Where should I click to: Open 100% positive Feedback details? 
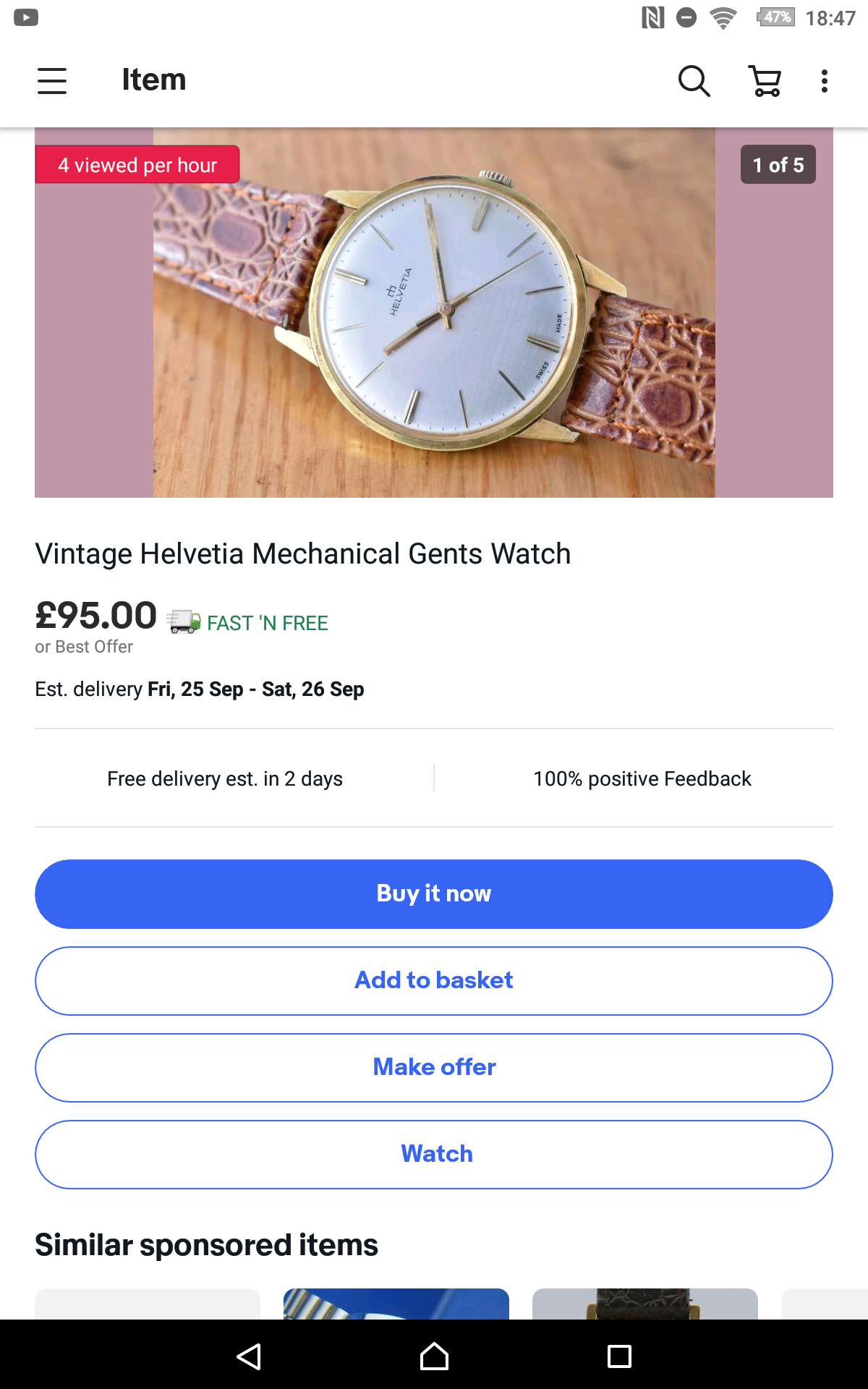(x=642, y=778)
